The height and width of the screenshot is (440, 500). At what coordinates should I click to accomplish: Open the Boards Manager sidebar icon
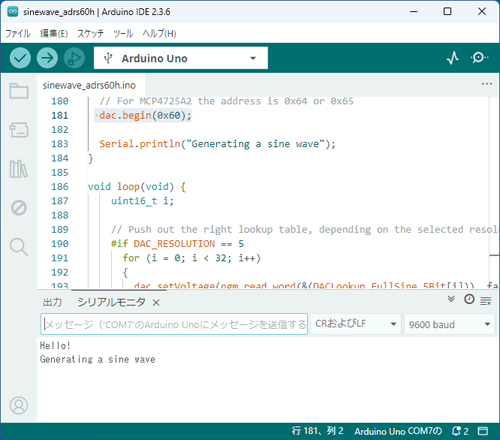19,130
